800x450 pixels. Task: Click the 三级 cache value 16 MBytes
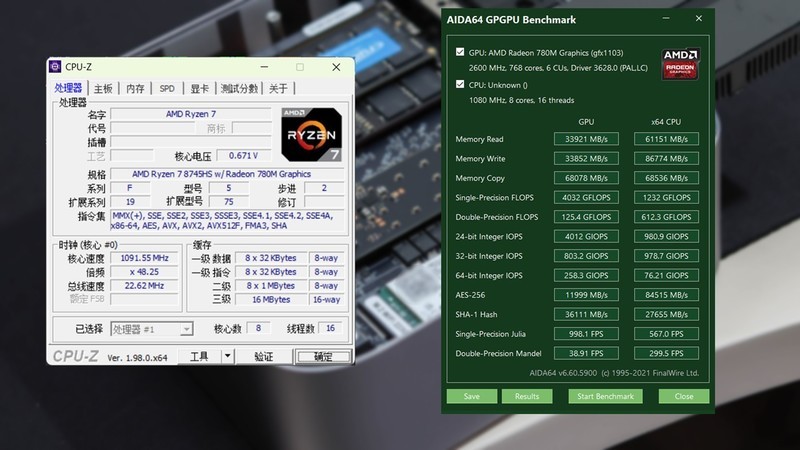pyautogui.click(x=271, y=299)
